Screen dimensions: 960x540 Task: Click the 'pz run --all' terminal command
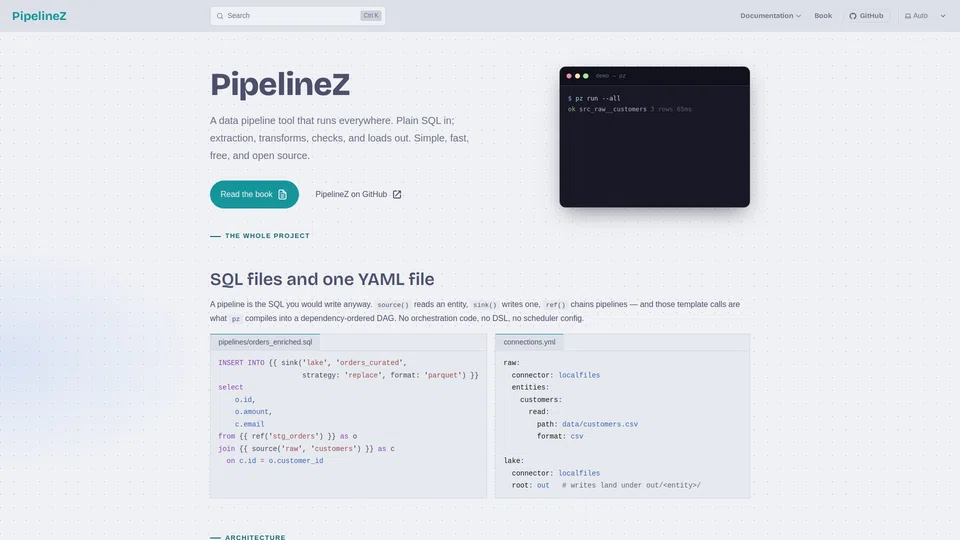[x=598, y=98]
